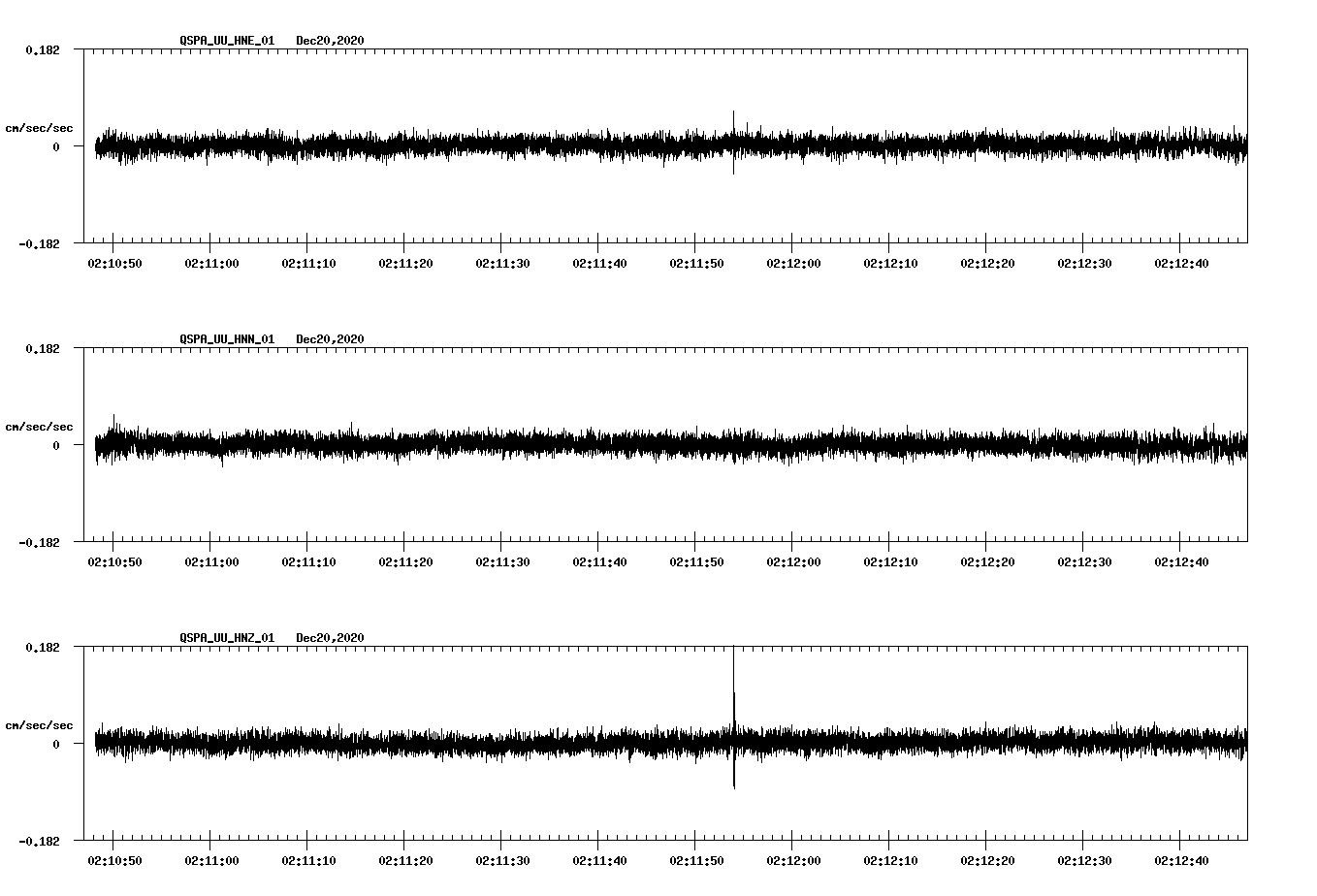Click the Dec20,2020 date on bottom plot

331,637
